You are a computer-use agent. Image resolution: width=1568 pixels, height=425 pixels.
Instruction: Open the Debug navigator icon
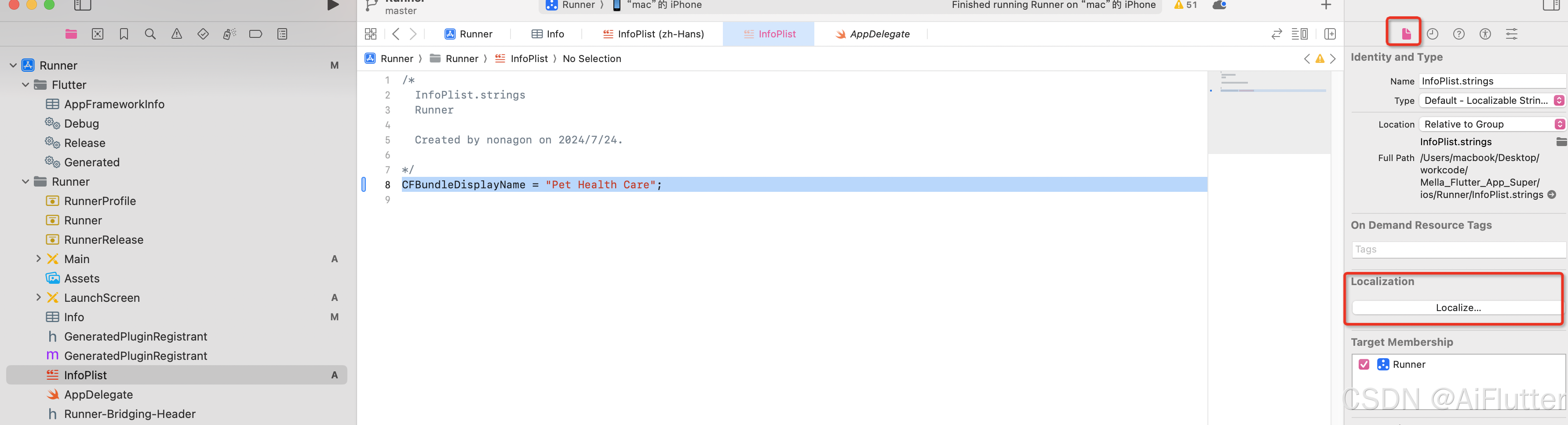[x=230, y=34]
